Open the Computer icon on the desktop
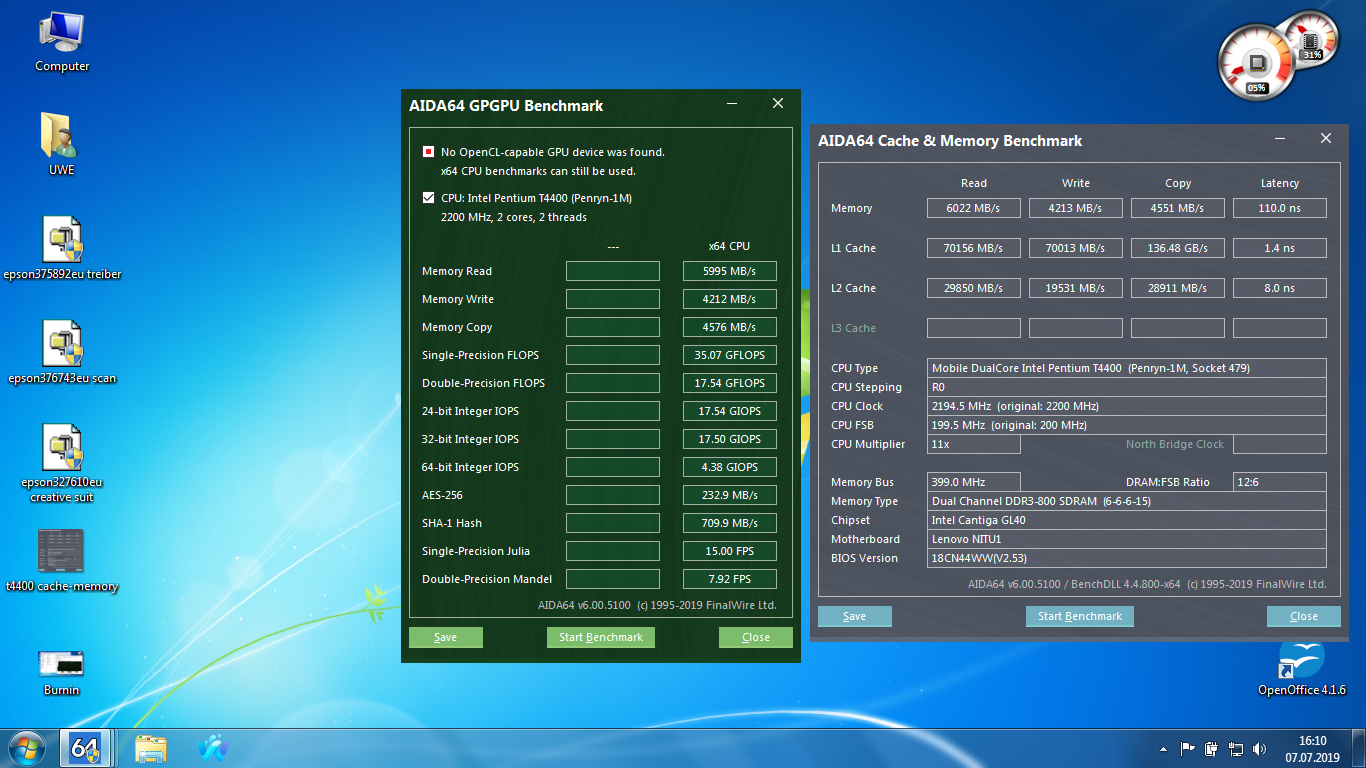Image resolution: width=1366 pixels, height=768 pixels. click(x=61, y=40)
